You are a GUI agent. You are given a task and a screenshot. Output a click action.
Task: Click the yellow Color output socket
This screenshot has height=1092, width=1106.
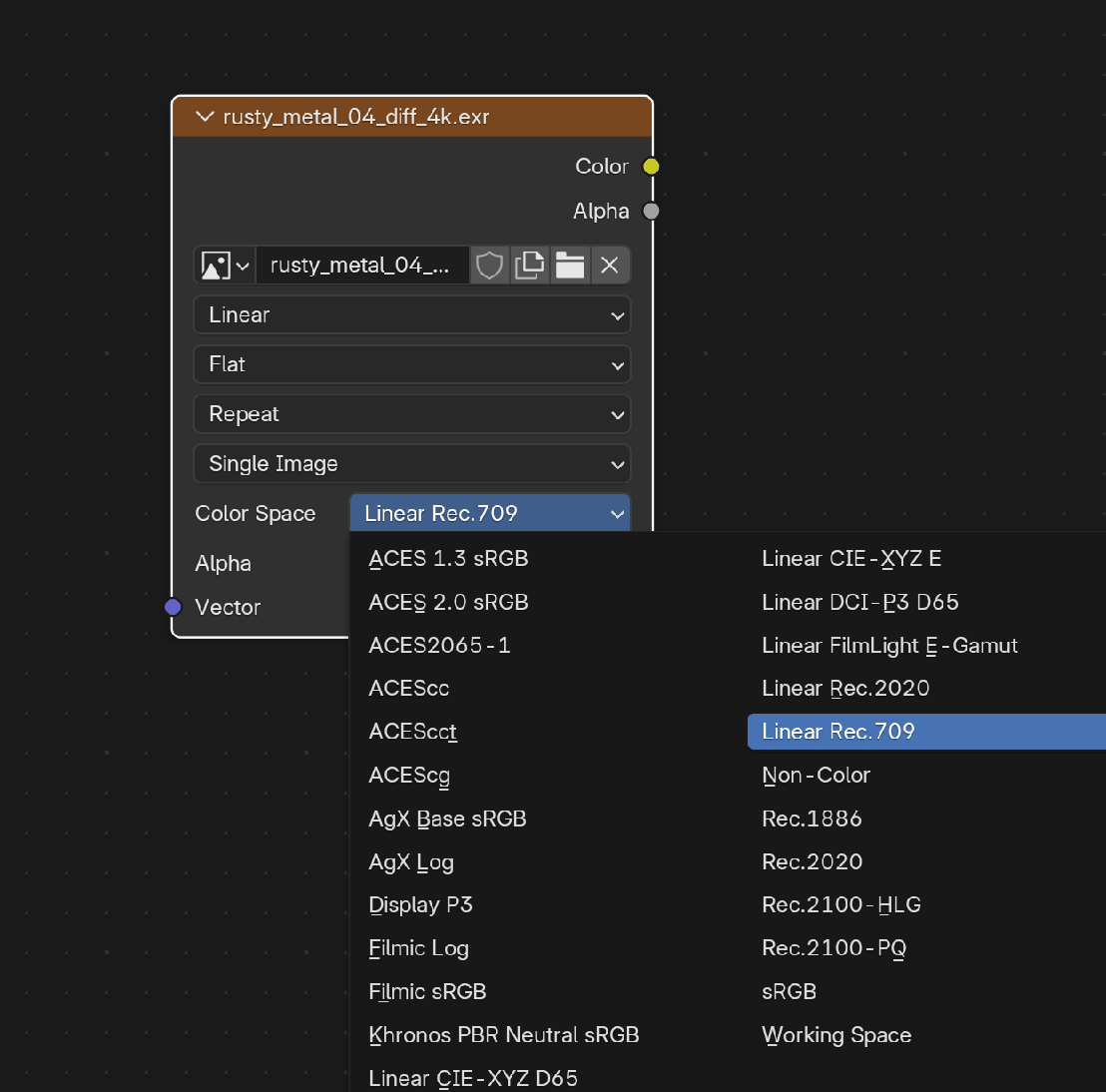[651, 167]
